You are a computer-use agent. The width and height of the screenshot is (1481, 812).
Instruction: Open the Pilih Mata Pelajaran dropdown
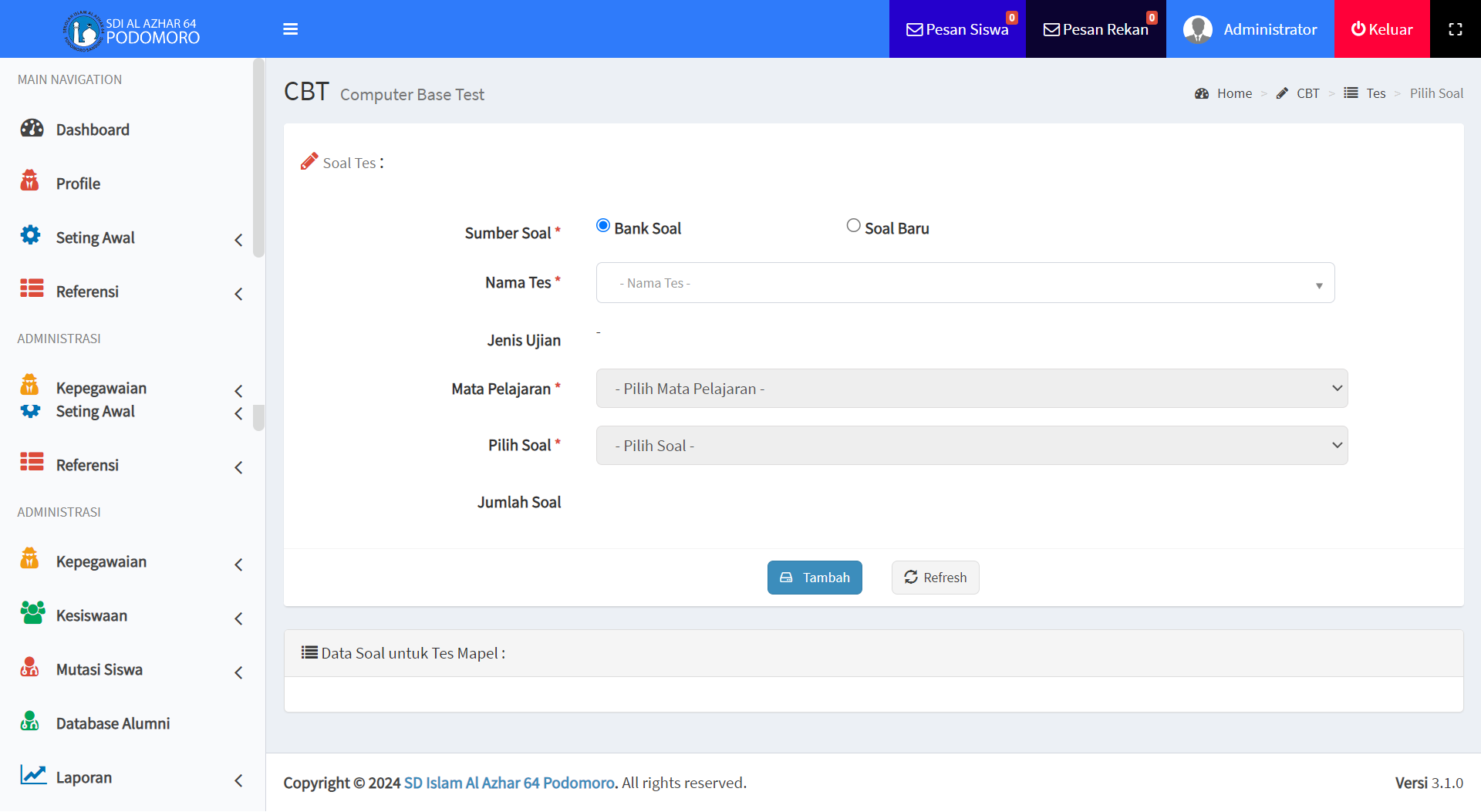[x=971, y=389]
